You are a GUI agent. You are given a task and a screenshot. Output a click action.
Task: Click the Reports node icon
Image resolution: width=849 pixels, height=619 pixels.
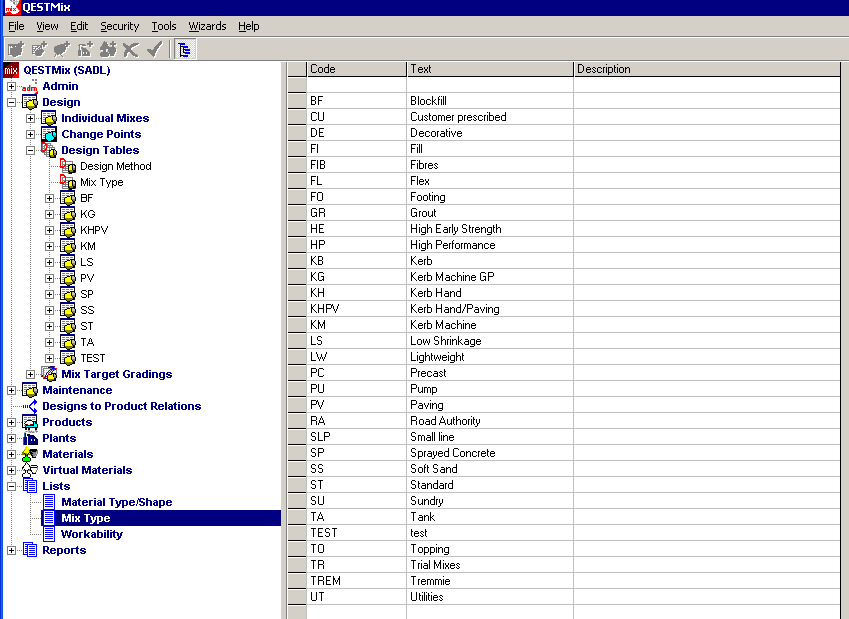(30, 550)
